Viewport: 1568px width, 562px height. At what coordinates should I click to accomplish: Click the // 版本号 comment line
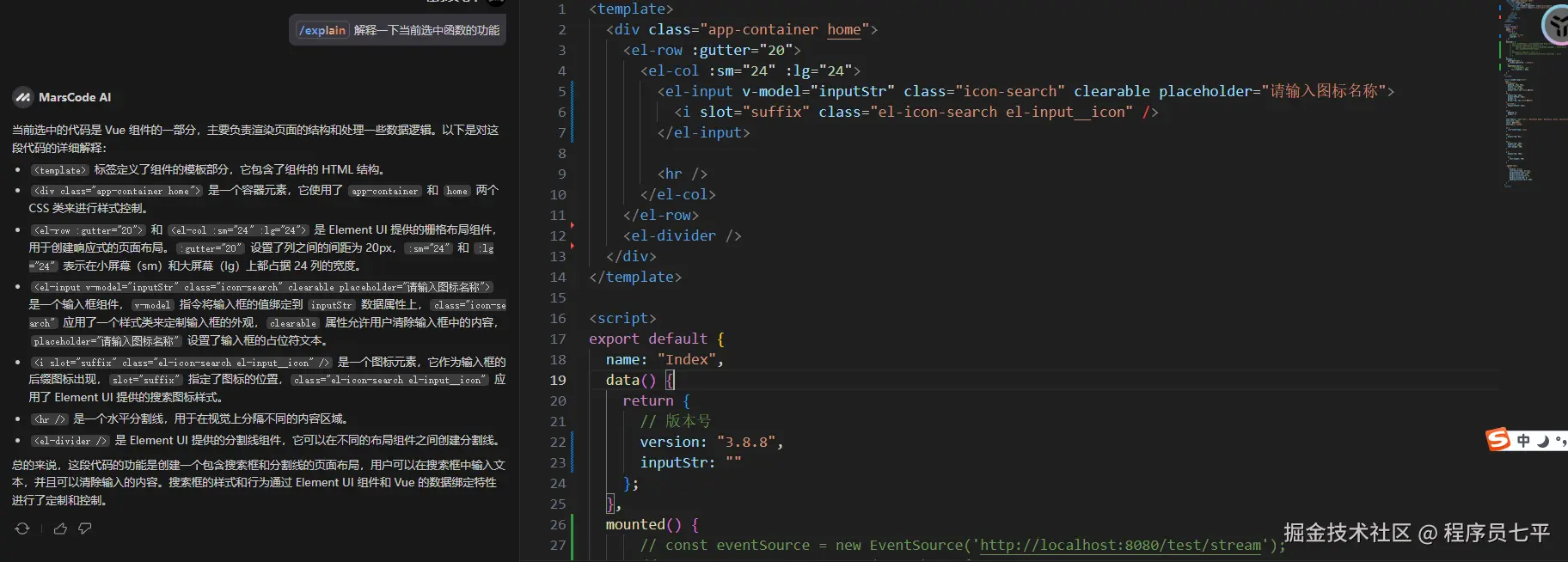coord(676,421)
